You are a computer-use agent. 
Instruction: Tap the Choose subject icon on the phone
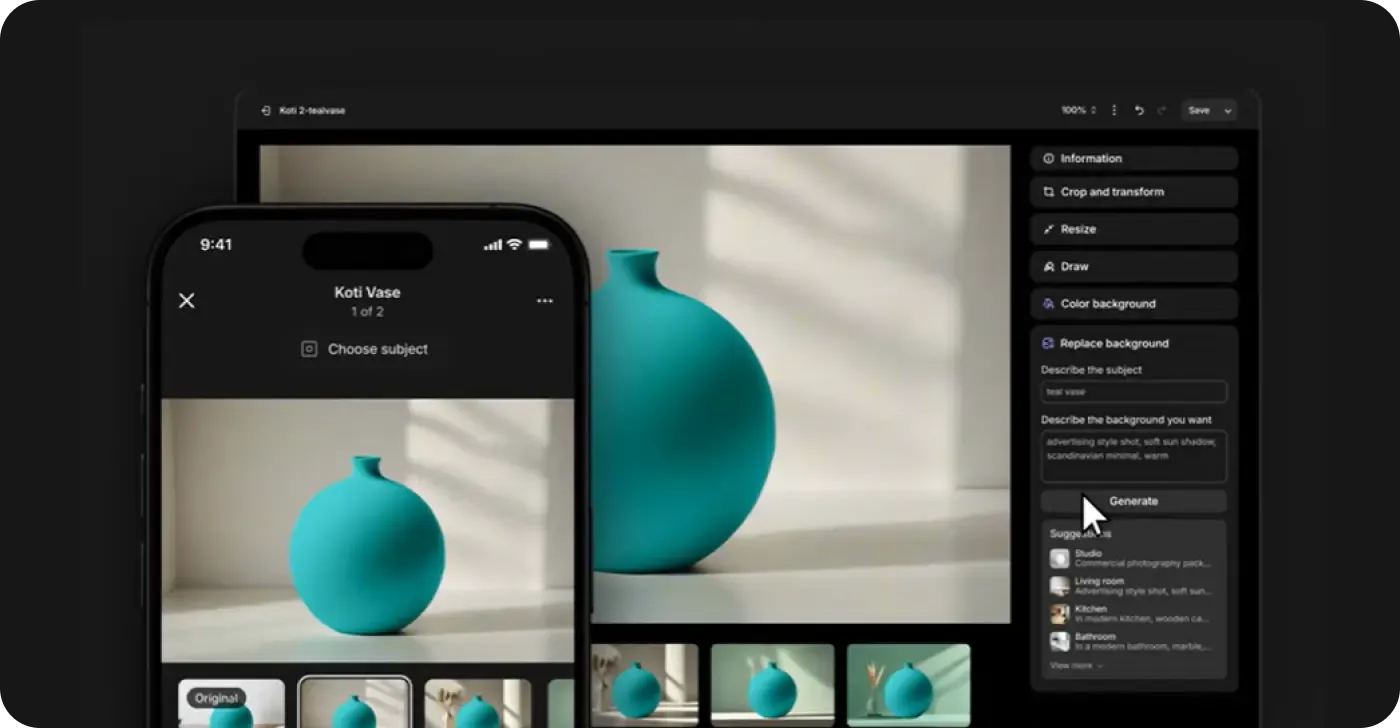pos(310,349)
